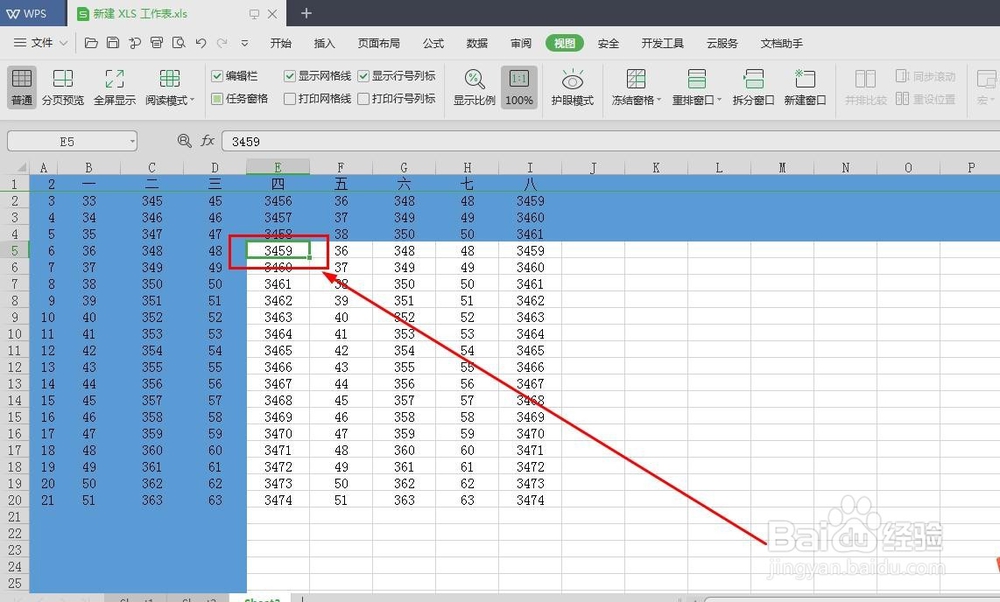Click the undo button in quick toolbar
Image resolution: width=1000 pixels, height=602 pixels.
point(198,42)
